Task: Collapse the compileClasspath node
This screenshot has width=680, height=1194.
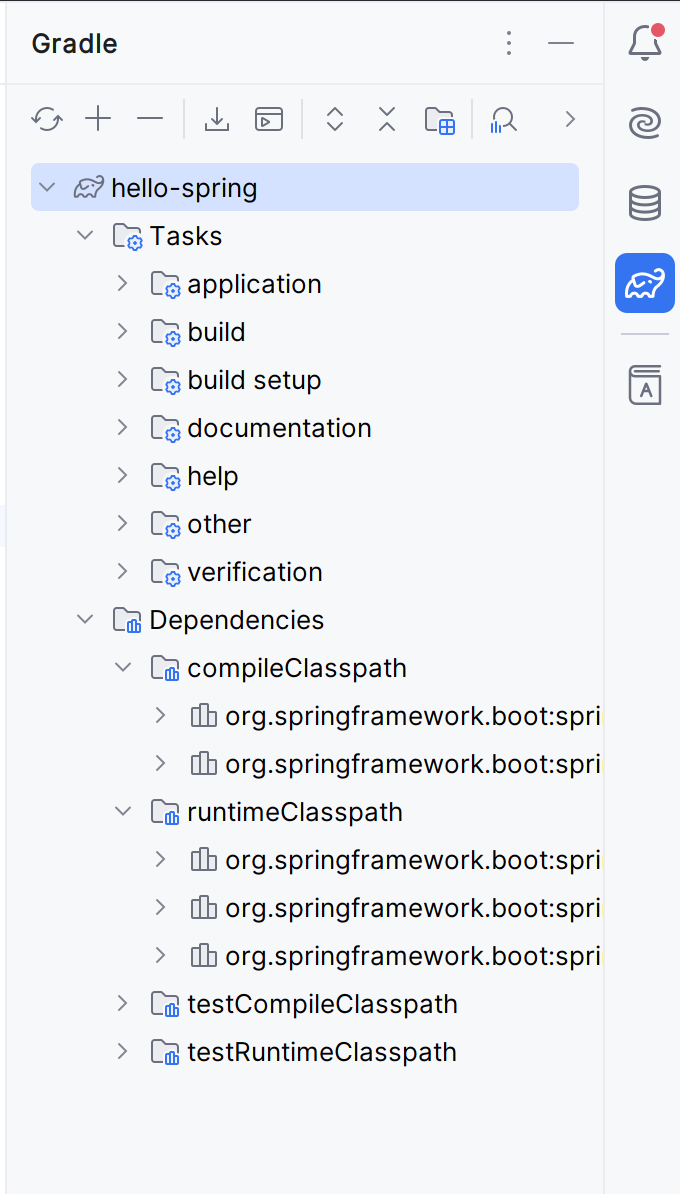Action: click(x=123, y=668)
